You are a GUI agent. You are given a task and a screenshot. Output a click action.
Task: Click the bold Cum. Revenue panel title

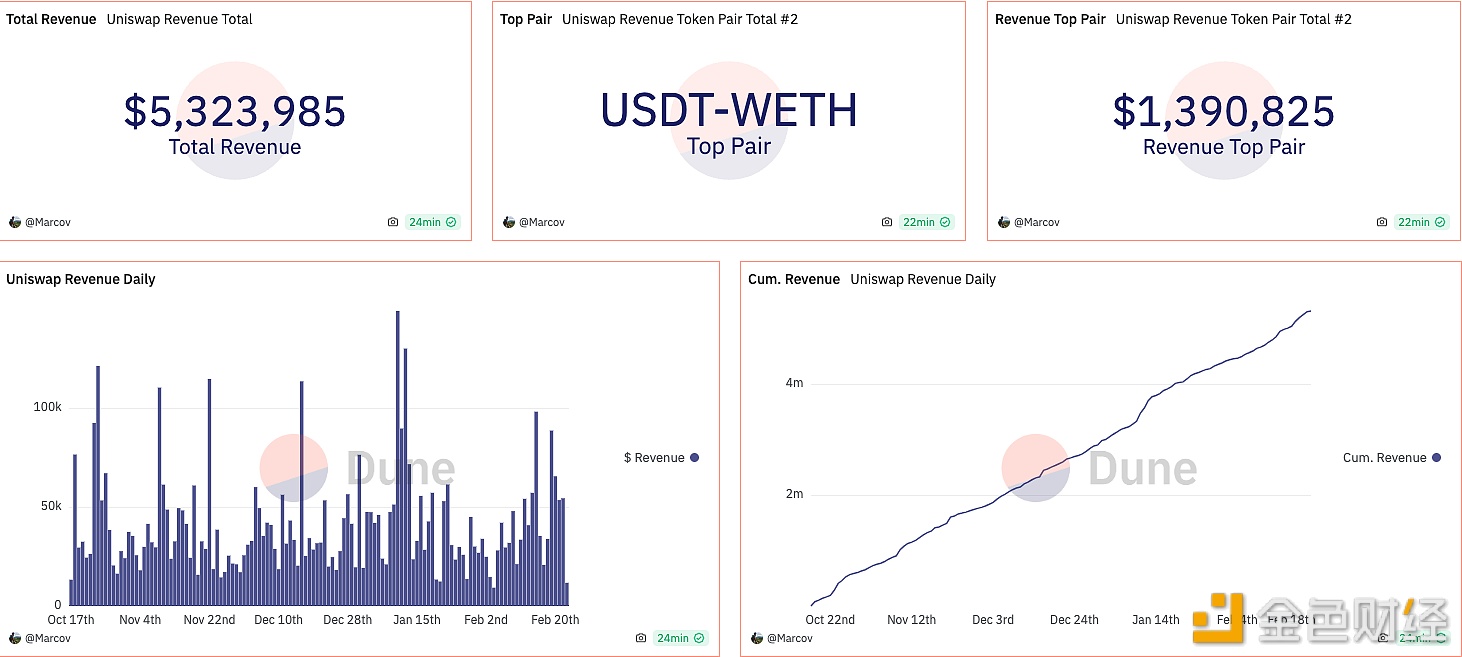point(794,279)
